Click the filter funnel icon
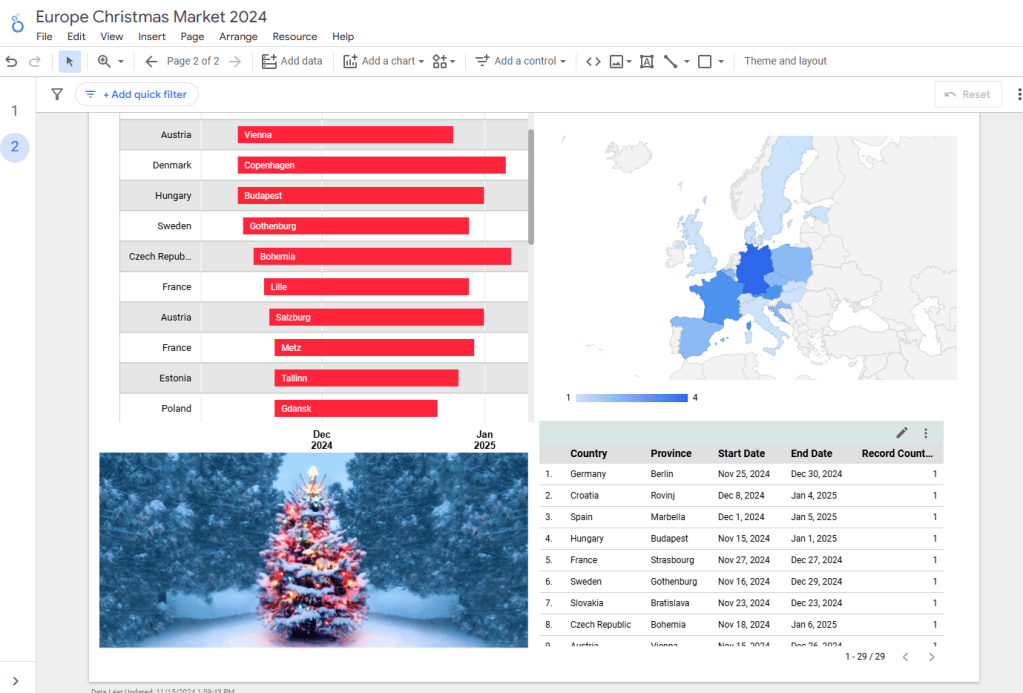Viewport: 1023px width, 693px height. [x=57, y=94]
